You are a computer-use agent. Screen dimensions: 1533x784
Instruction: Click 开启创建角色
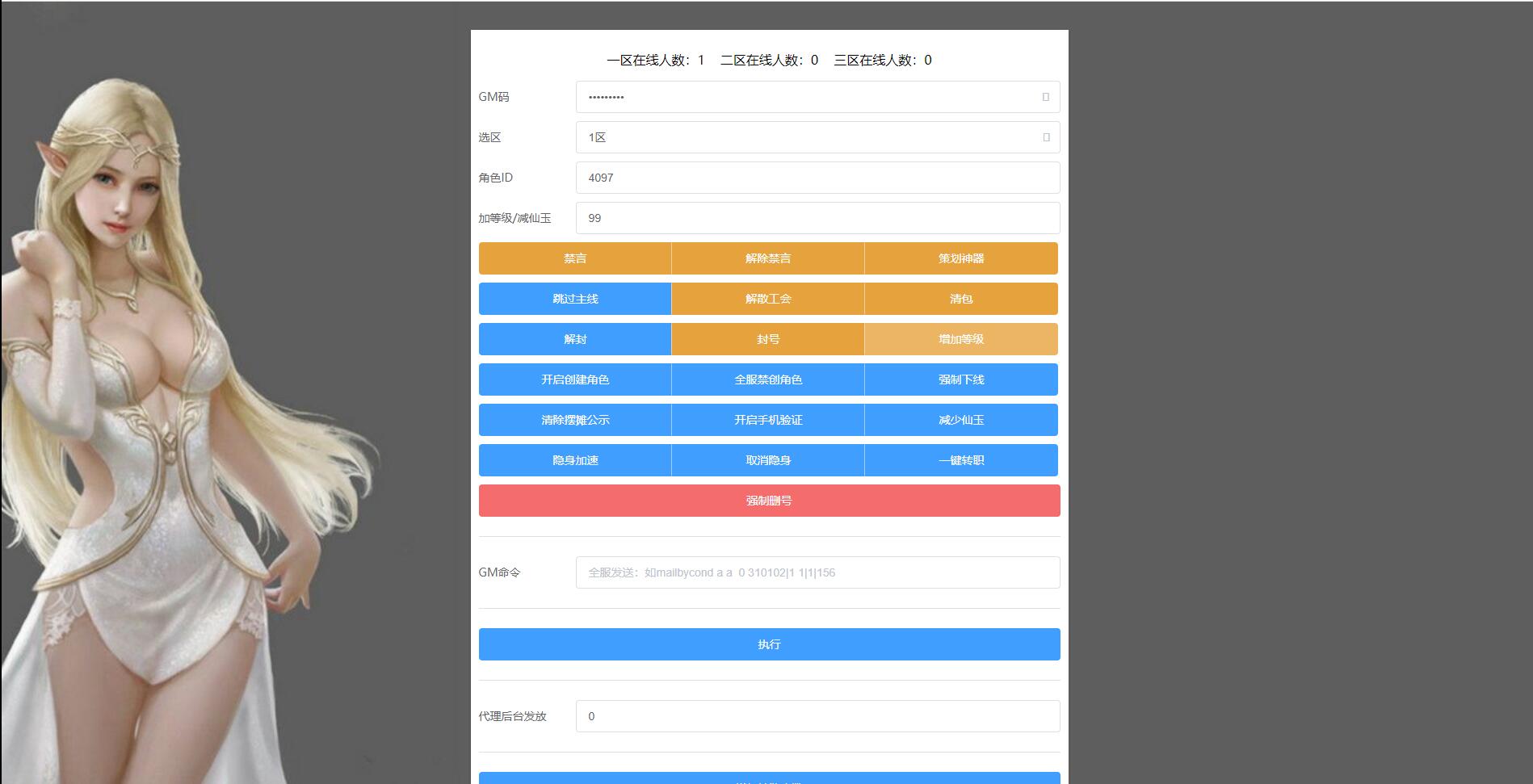pos(575,379)
